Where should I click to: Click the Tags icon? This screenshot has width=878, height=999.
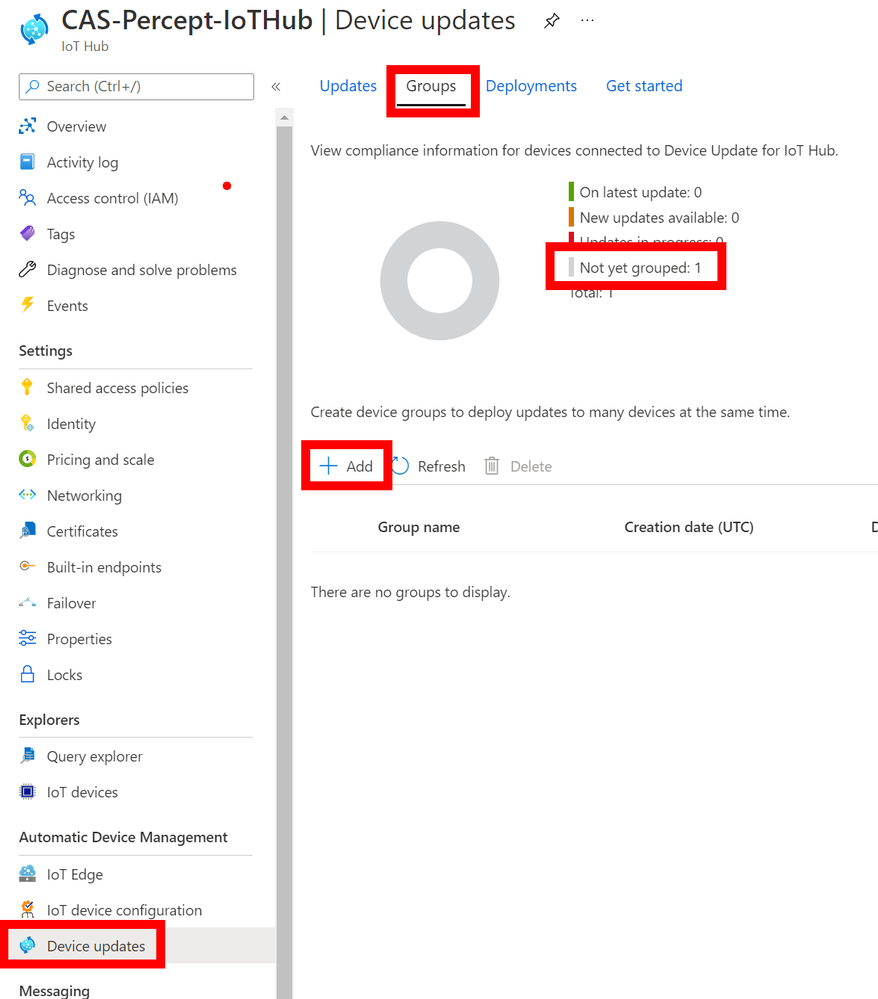point(27,234)
